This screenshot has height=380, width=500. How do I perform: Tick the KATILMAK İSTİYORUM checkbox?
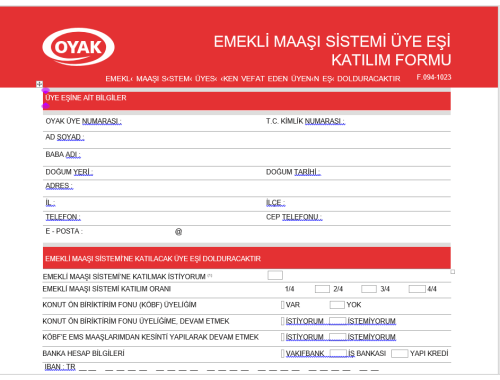[x=275, y=275]
